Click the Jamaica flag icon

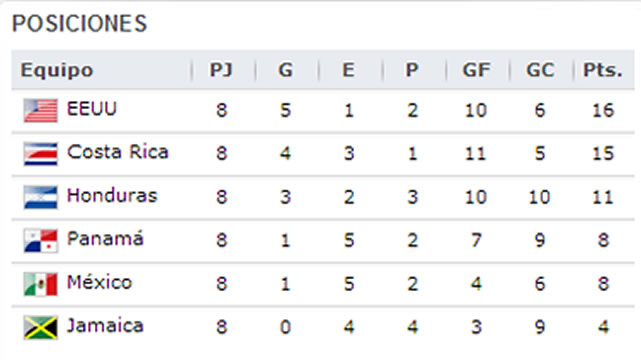click(40, 327)
